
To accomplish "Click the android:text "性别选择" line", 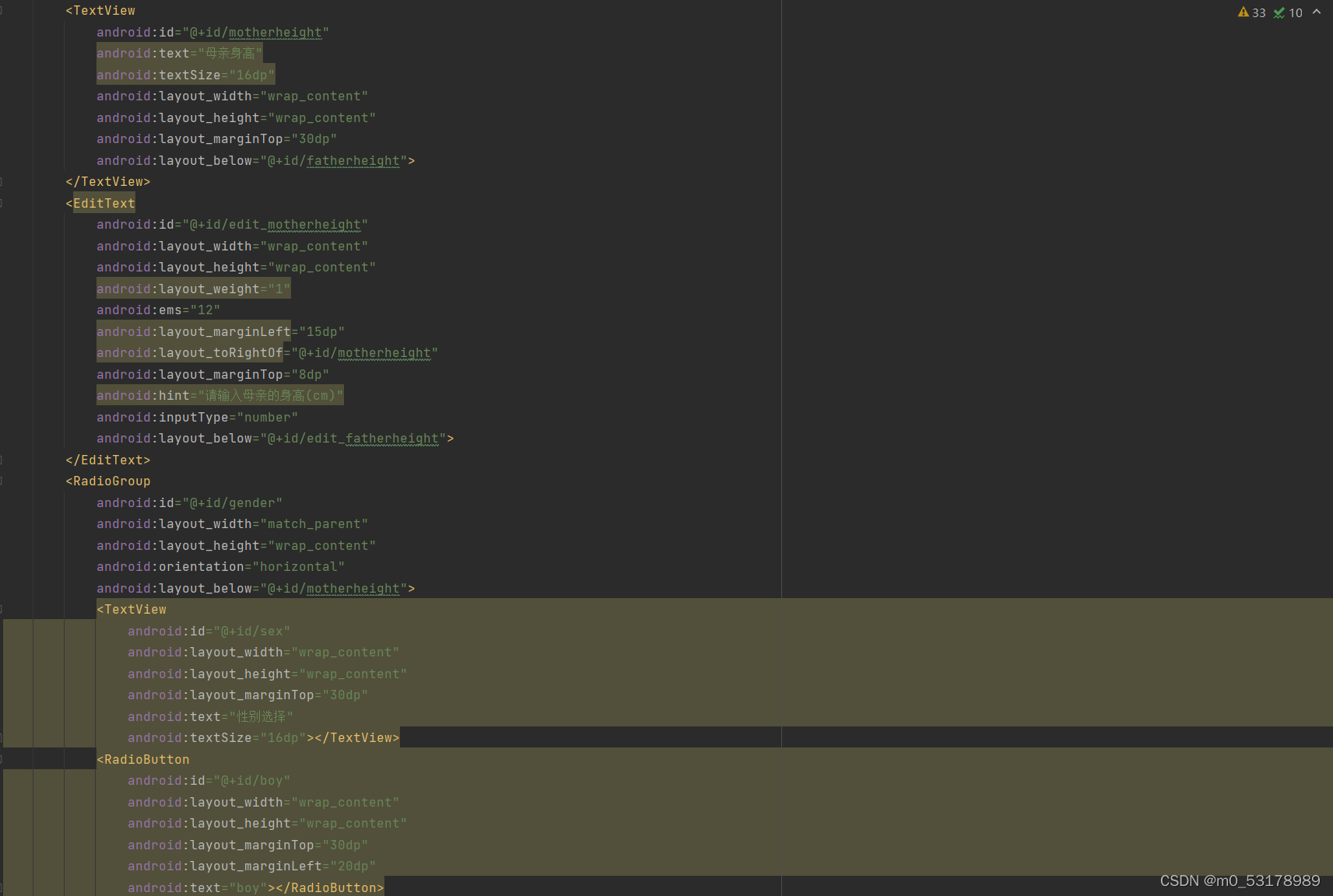I will (x=210, y=716).
